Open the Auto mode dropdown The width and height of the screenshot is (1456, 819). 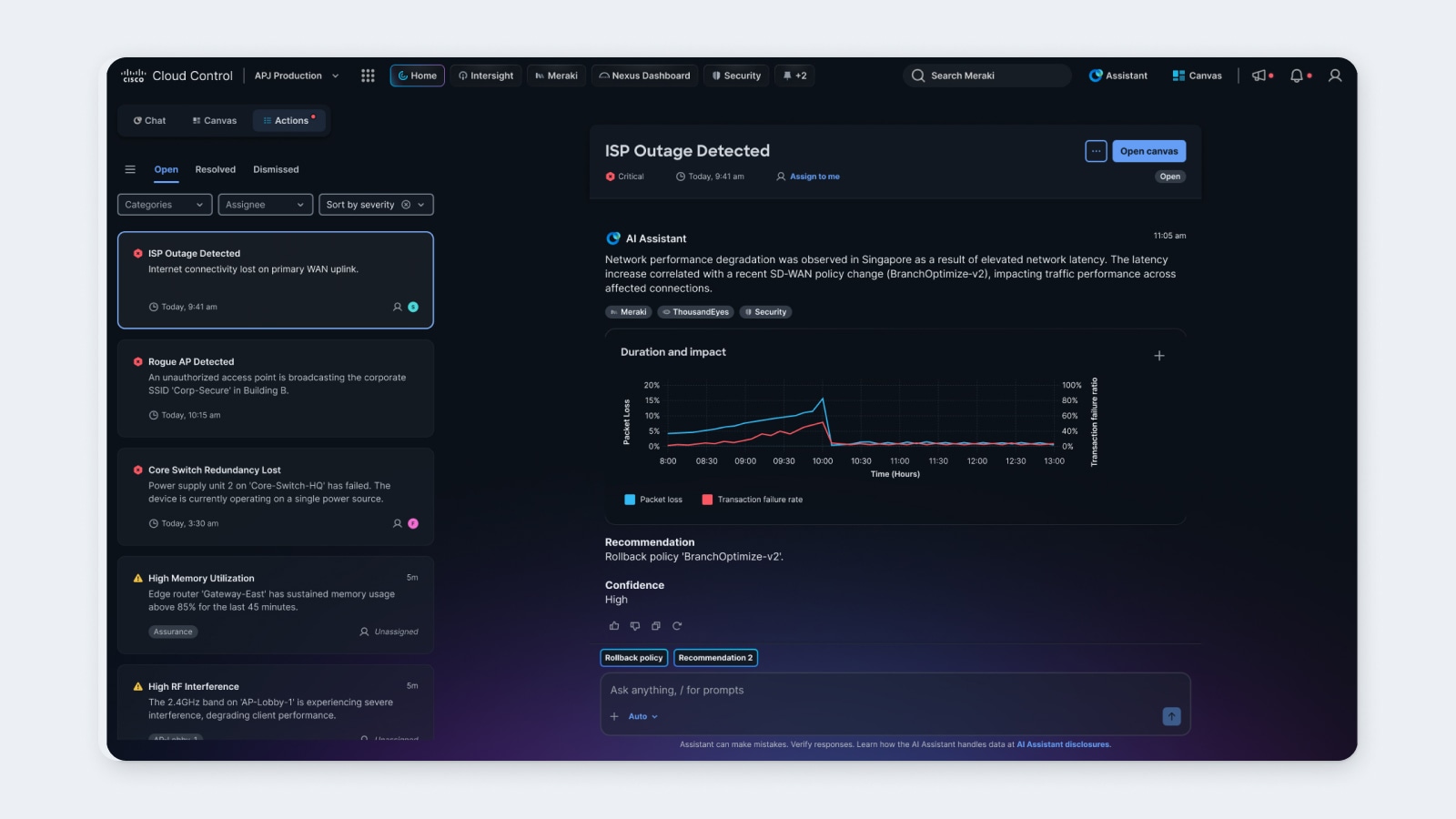[x=642, y=716]
